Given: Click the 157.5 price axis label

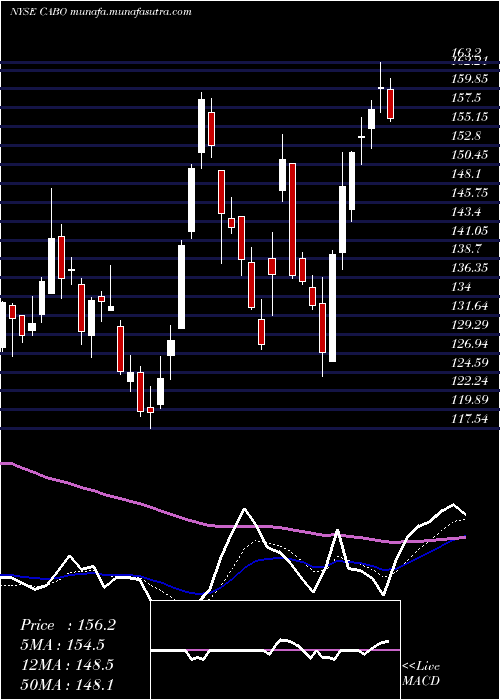Looking at the screenshot, I should click(x=466, y=98).
